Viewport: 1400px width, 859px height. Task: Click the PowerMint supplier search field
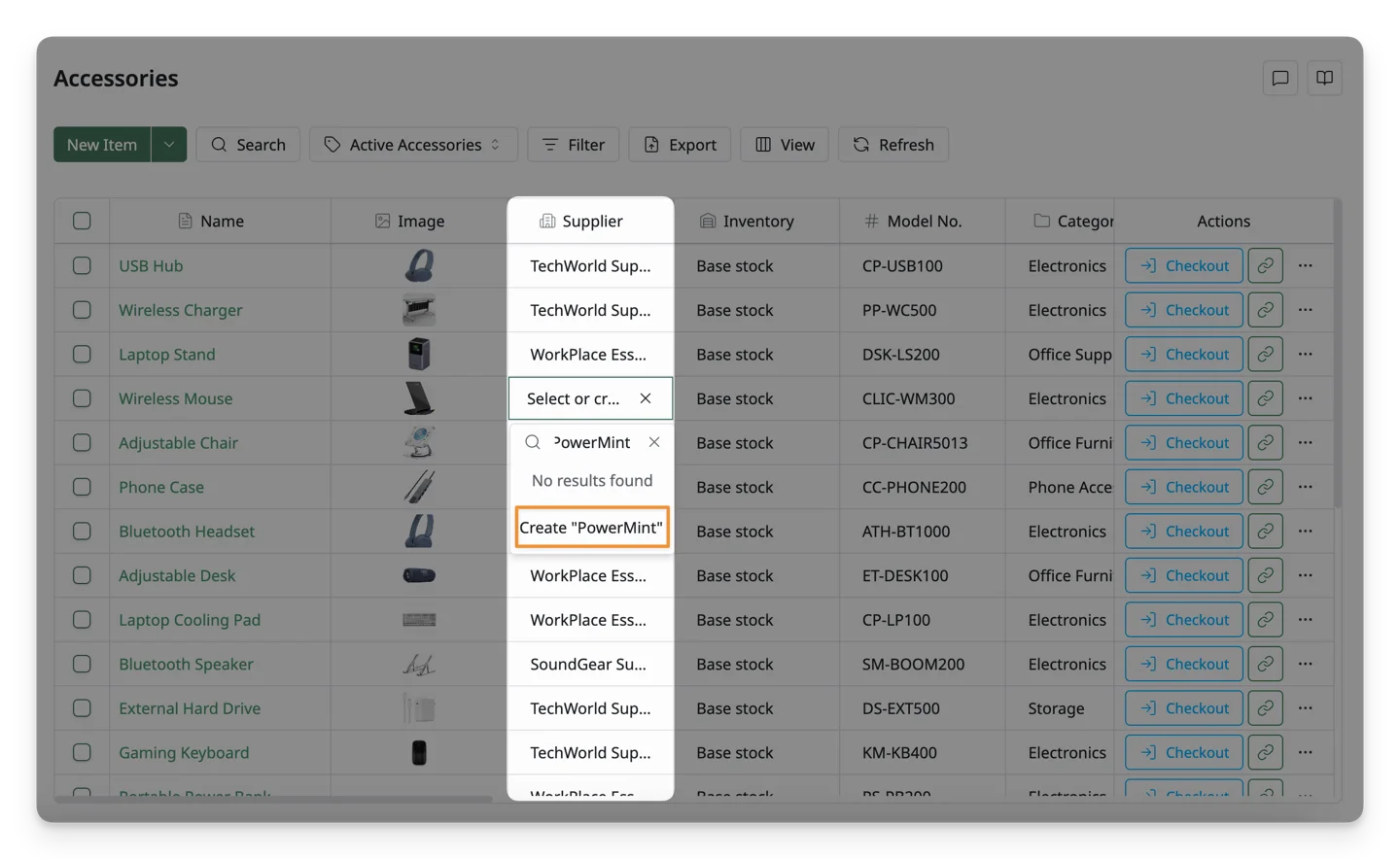pyautogui.click(x=591, y=442)
